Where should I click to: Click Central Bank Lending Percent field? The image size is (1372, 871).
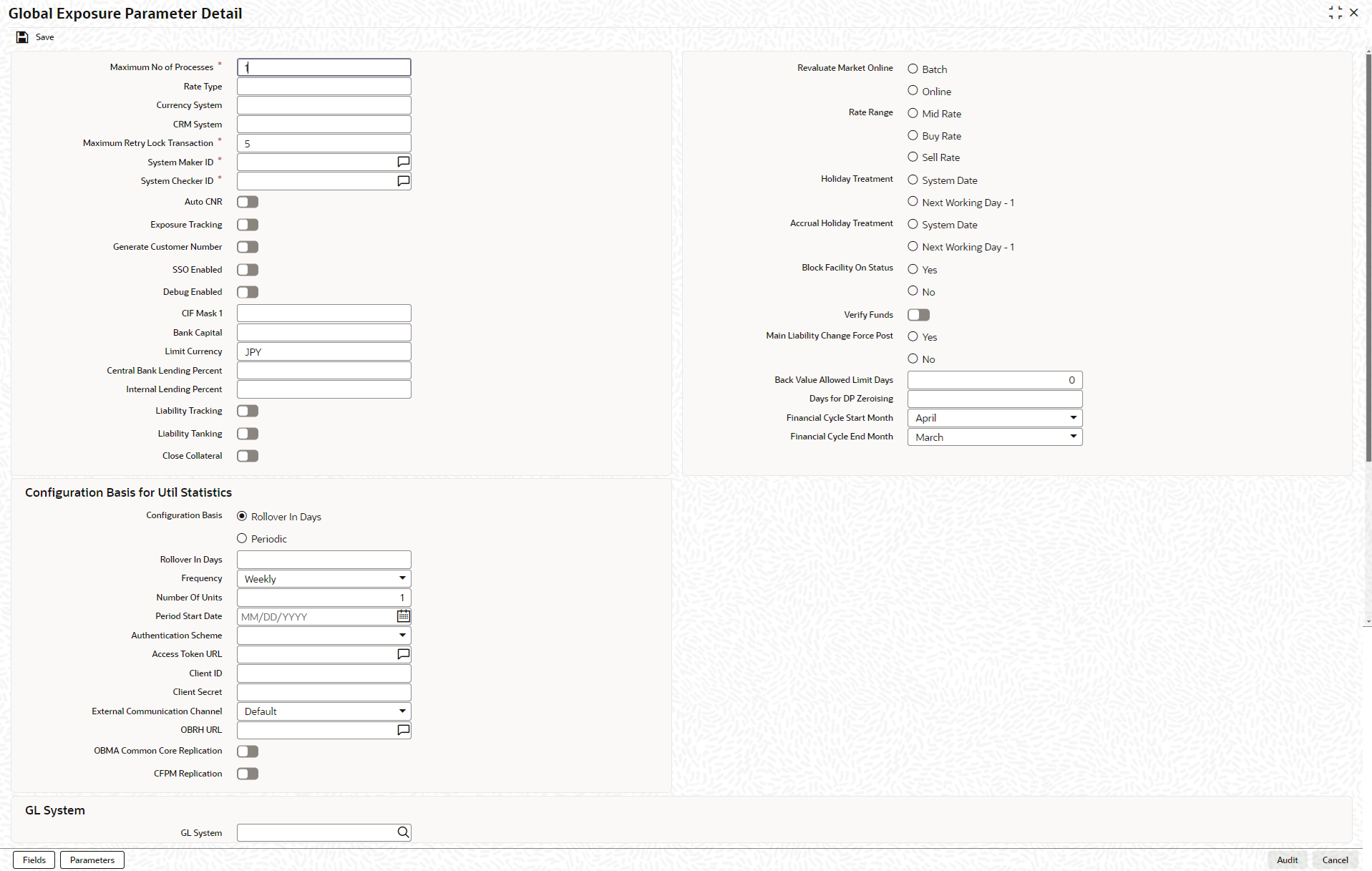(x=324, y=371)
